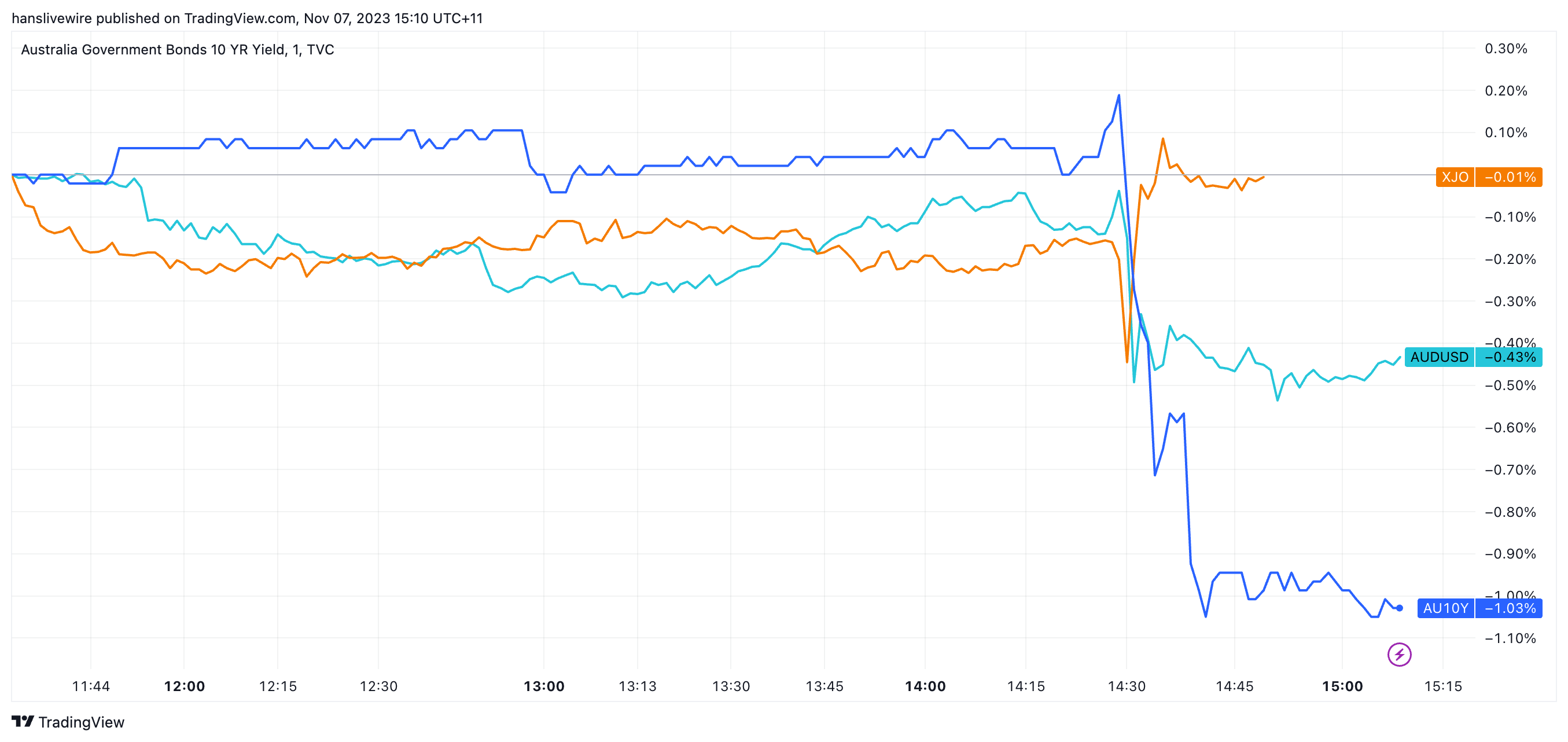Image resolution: width=1568 pixels, height=742 pixels.
Task: Click the Australia Government Bonds 10 YR Yield title
Action: tap(177, 49)
